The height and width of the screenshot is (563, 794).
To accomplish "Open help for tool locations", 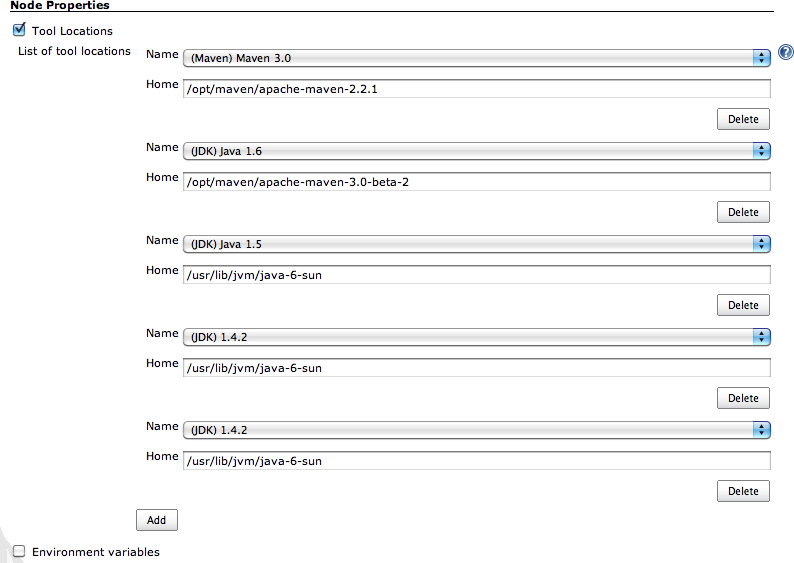I will pos(785,52).
